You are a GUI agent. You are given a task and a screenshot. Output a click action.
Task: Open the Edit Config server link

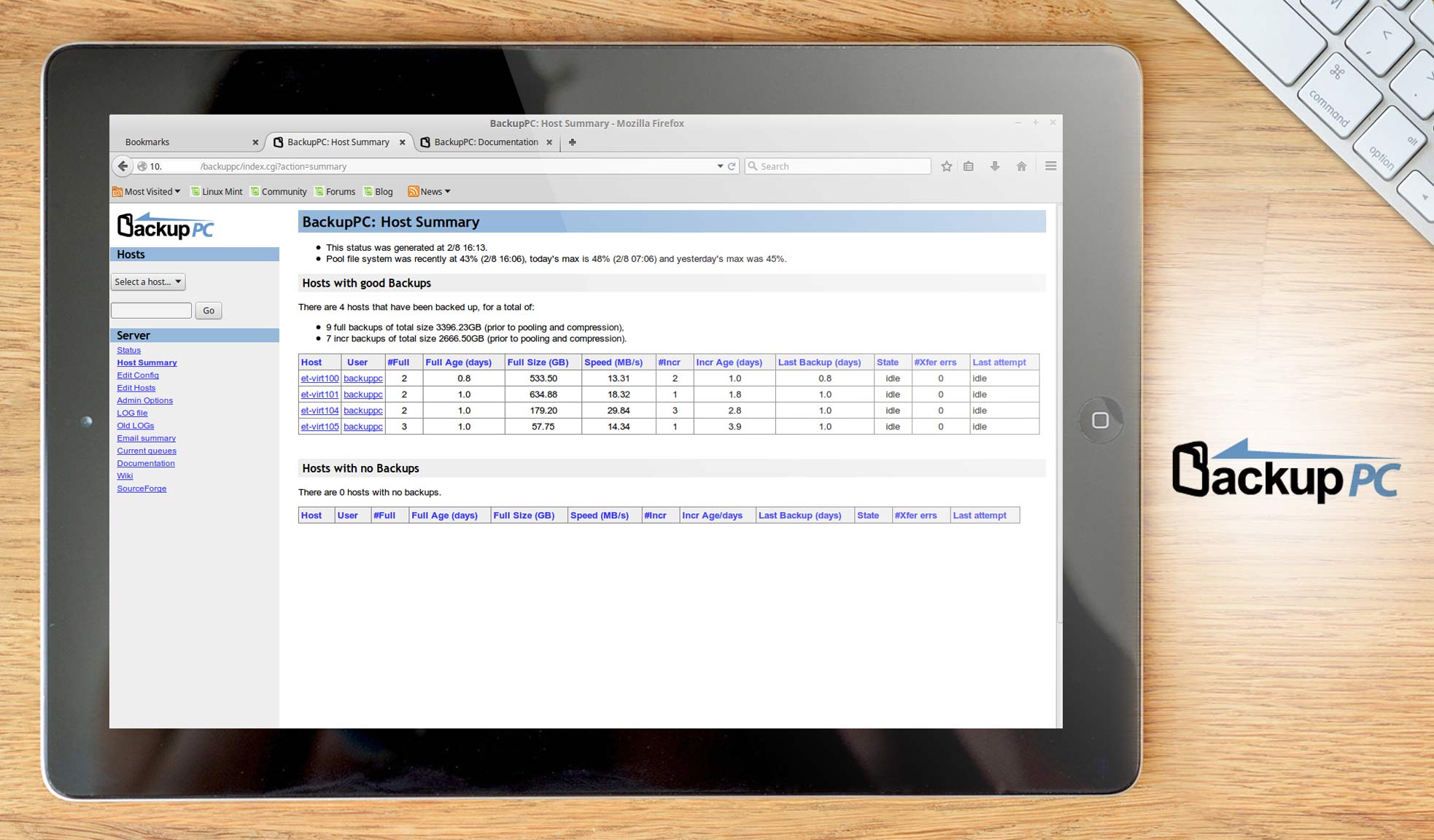point(138,375)
